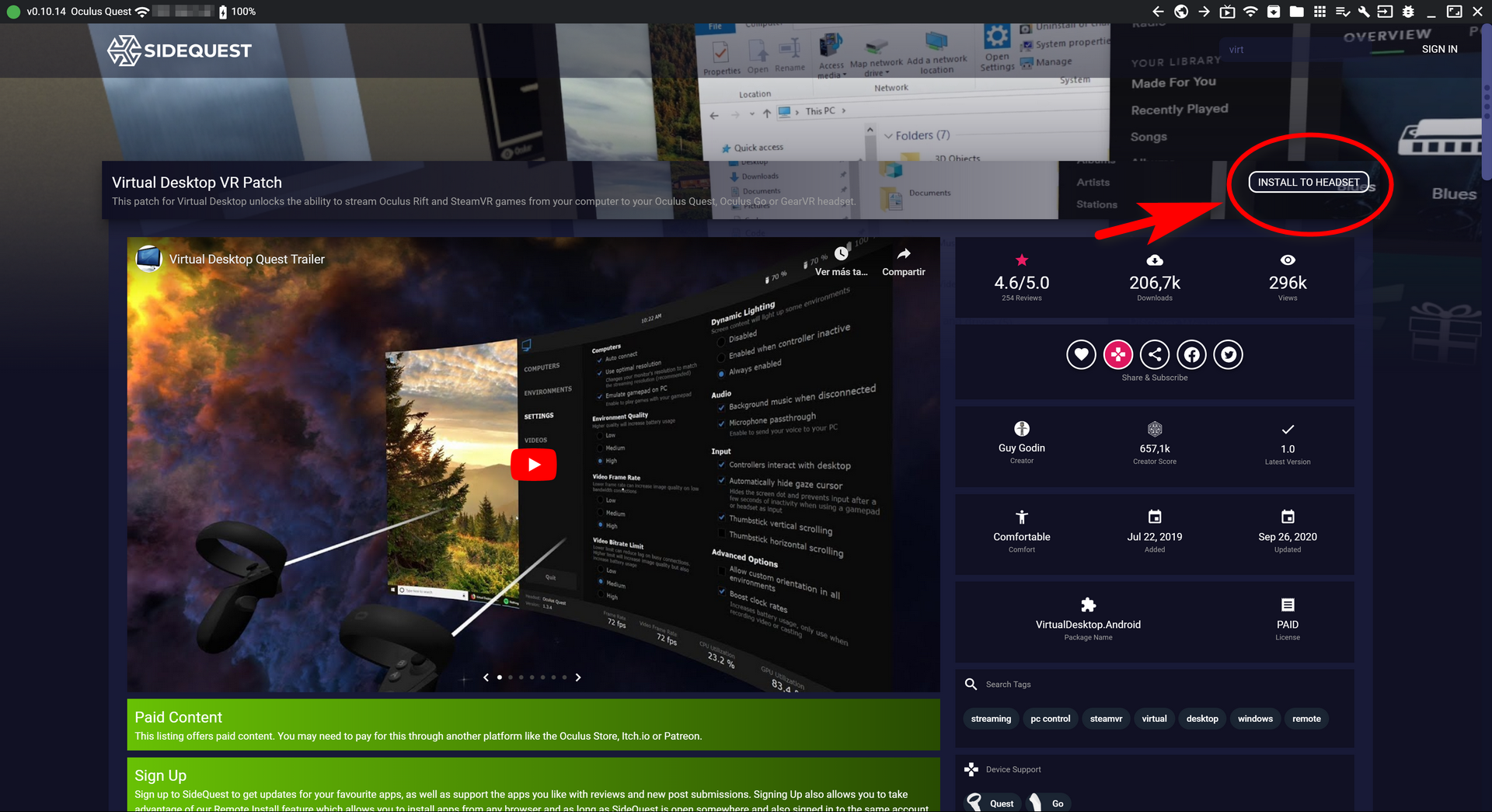Click the green headset connection status dot
The height and width of the screenshot is (812, 1492).
point(13,12)
